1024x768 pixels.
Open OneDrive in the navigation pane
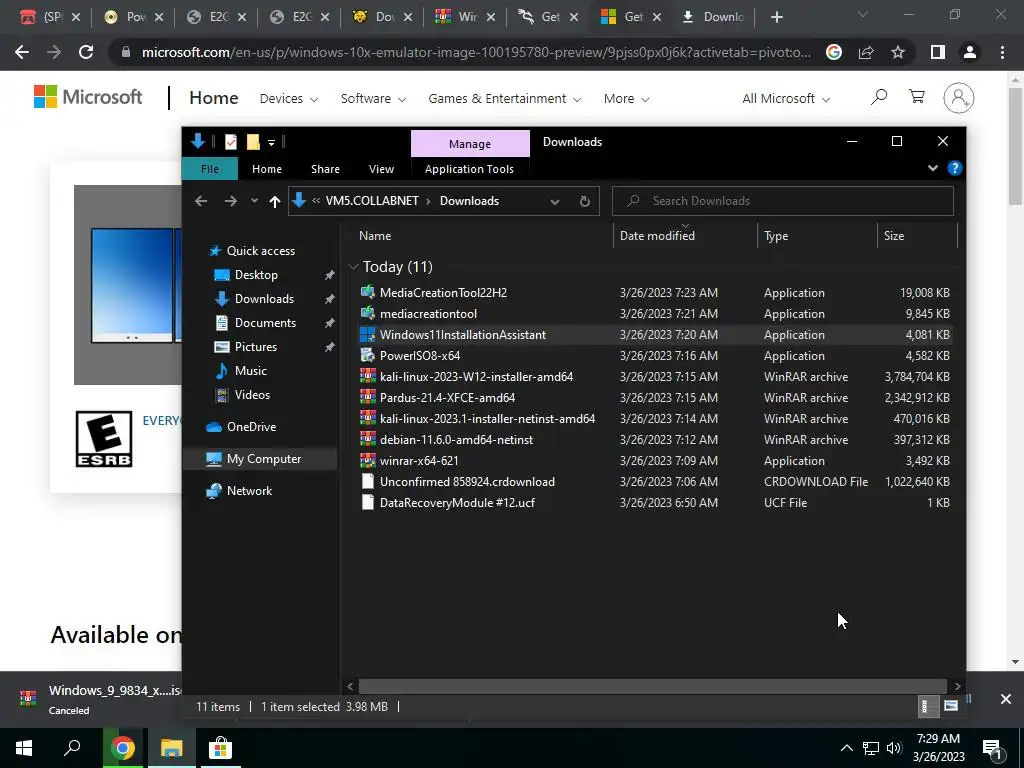pos(251,426)
